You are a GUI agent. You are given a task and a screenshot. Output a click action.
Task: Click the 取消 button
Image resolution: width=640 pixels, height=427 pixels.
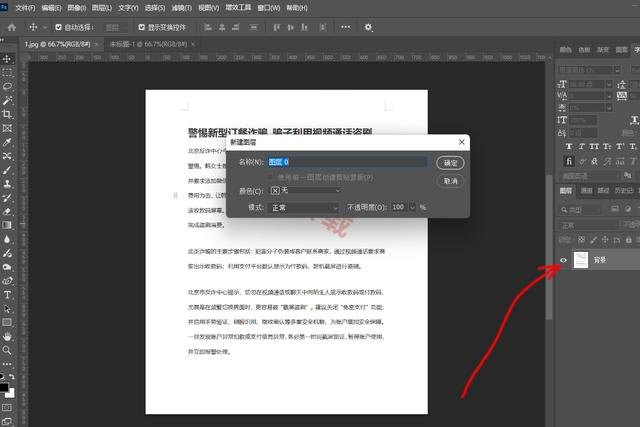point(450,181)
